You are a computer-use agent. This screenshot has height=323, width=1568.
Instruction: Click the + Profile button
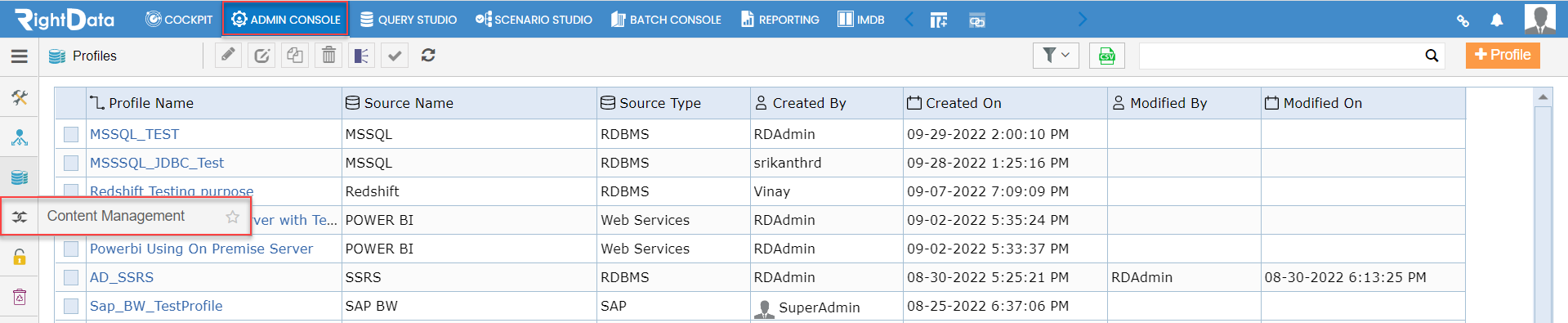coord(1503,55)
